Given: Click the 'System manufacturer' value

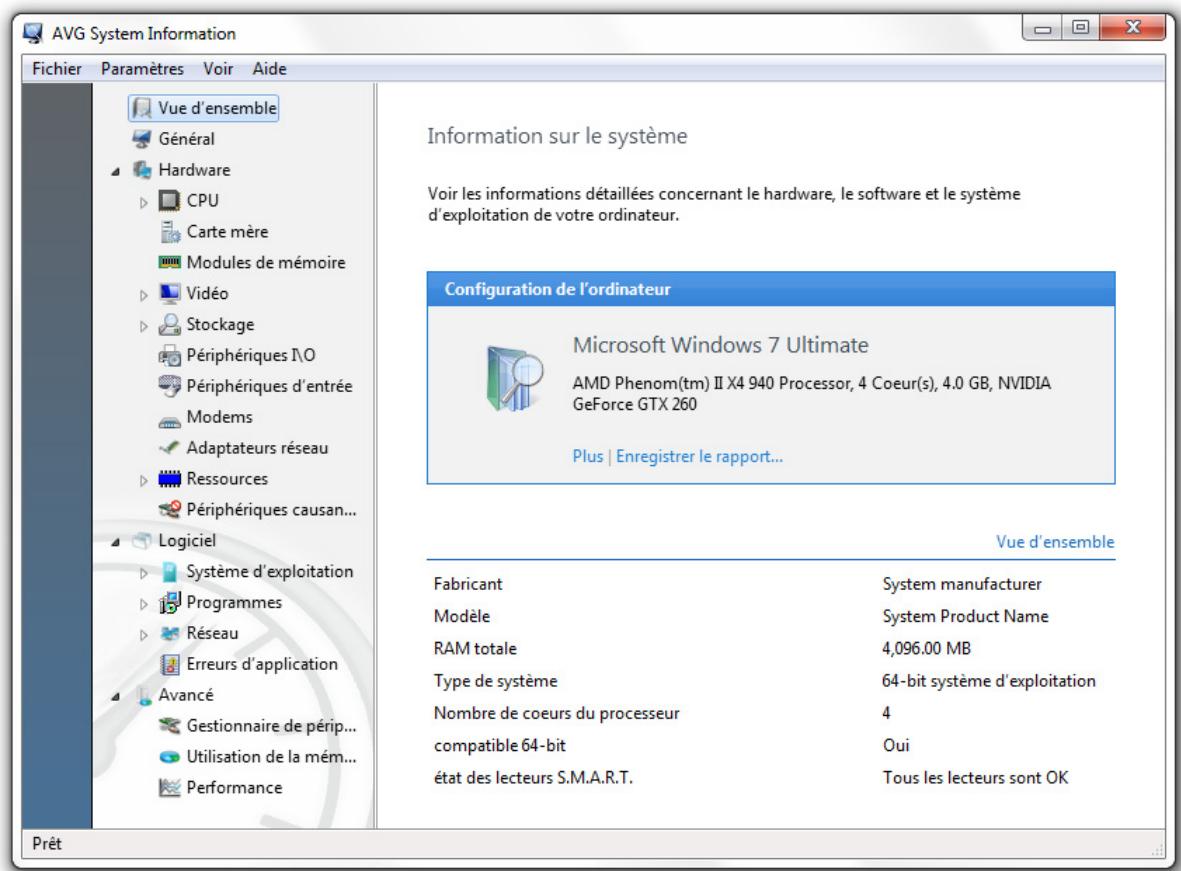Looking at the screenshot, I should (962, 583).
